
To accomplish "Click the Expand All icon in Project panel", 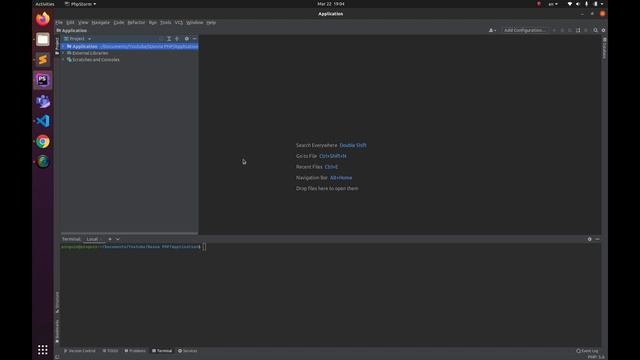I will [169, 39].
